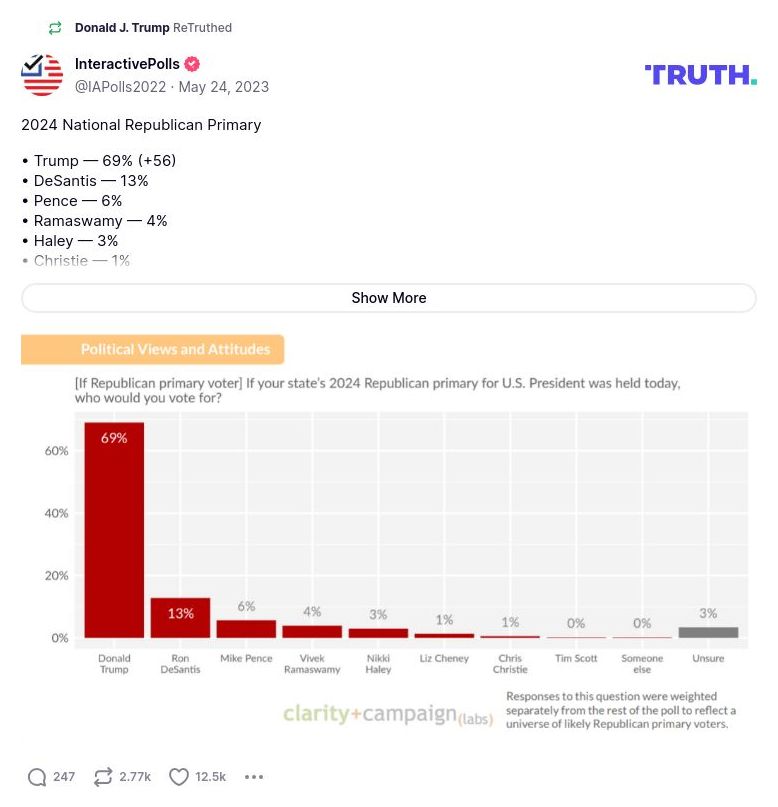Viewport: 778px width, 807px height.
Task: Click the reply comment icon
Action: (38, 776)
